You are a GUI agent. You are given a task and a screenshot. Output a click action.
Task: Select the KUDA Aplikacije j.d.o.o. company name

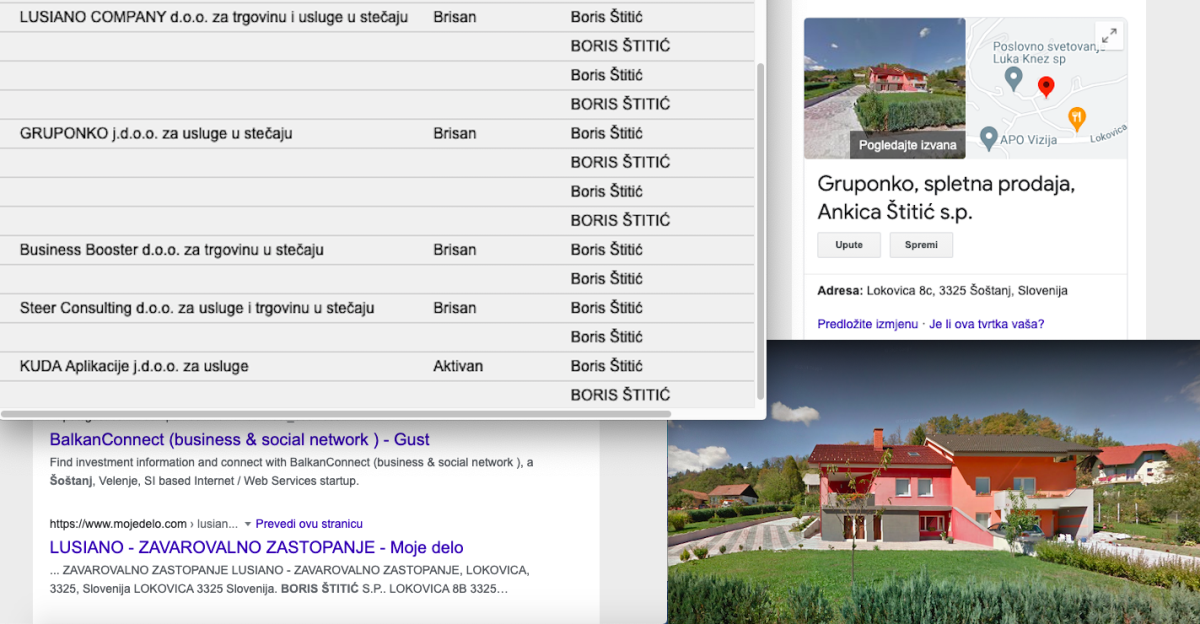134,366
